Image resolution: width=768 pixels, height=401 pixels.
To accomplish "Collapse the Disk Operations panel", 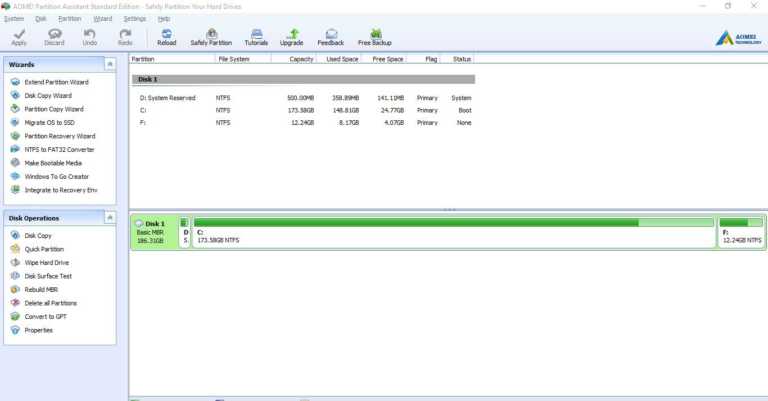I will (110, 217).
